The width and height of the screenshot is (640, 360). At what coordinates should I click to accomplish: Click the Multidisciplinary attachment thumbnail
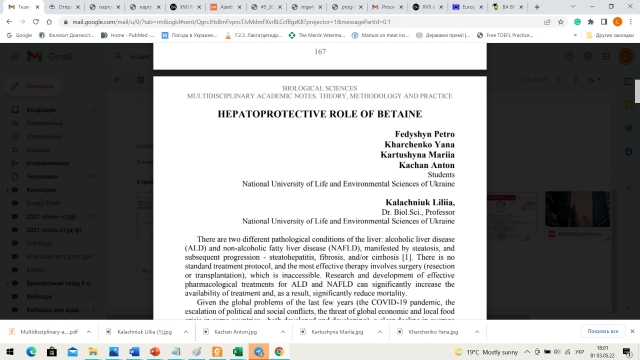(x=578, y=215)
